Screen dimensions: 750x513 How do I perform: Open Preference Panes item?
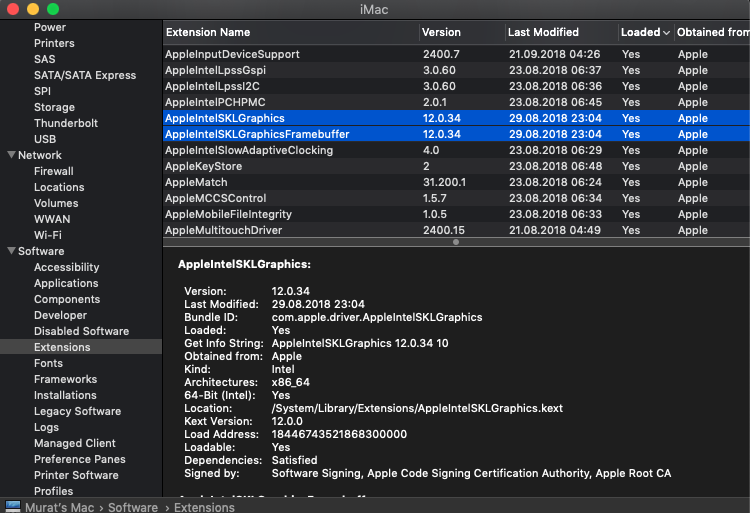point(79,459)
